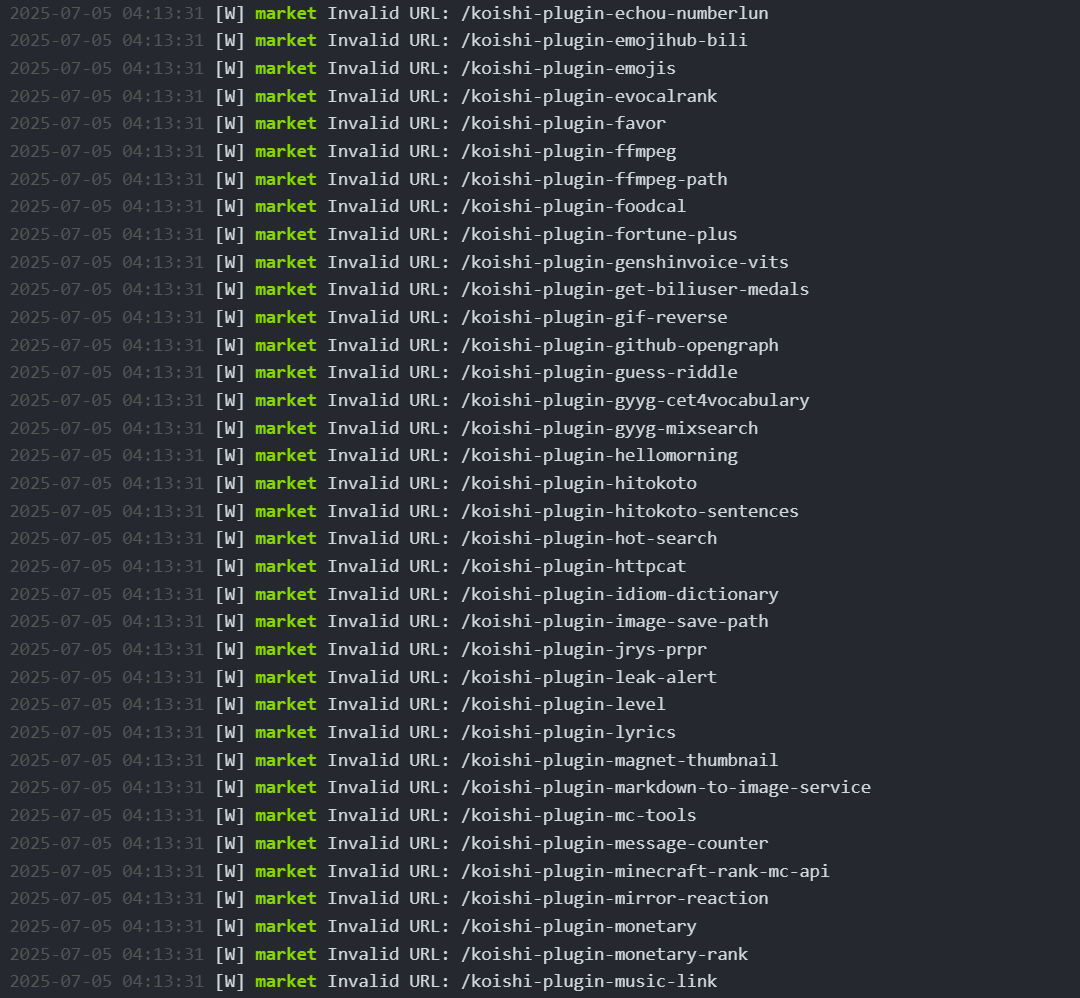This screenshot has height=998, width=1080.
Task: Click the /koishi-plugin-music-link URL text
Action: [x=589, y=981]
